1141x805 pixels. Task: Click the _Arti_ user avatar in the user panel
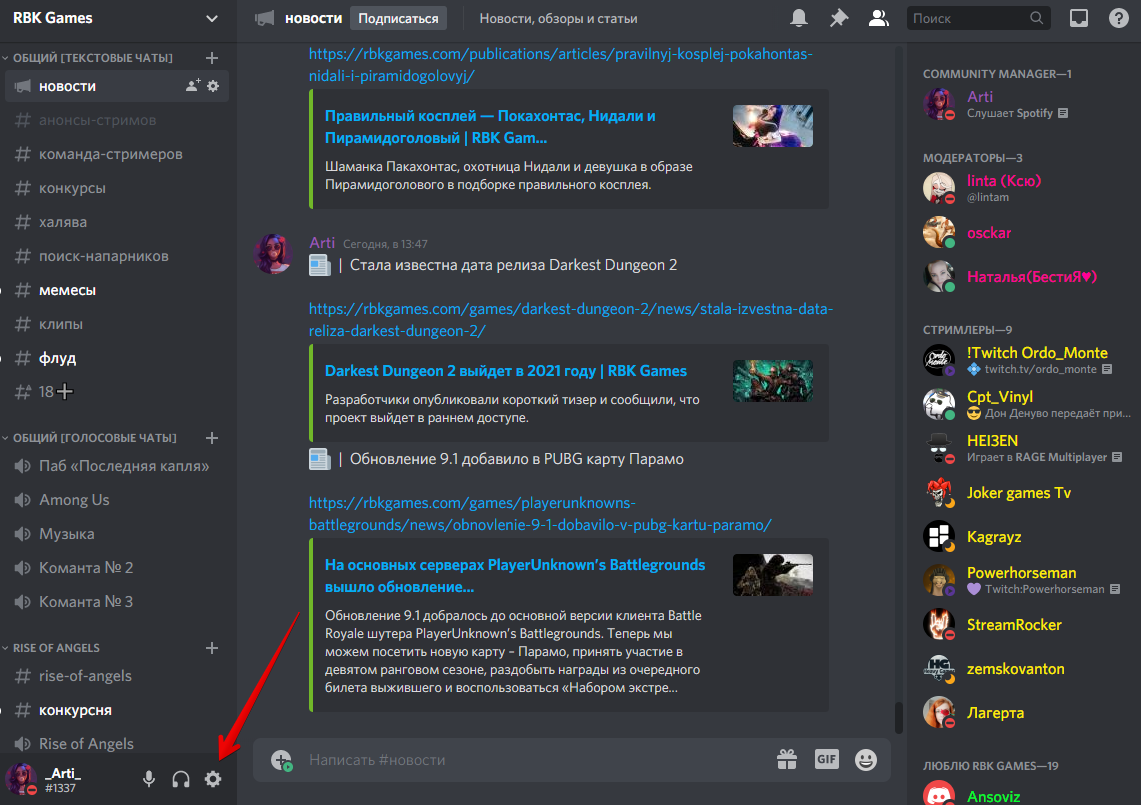[22, 779]
